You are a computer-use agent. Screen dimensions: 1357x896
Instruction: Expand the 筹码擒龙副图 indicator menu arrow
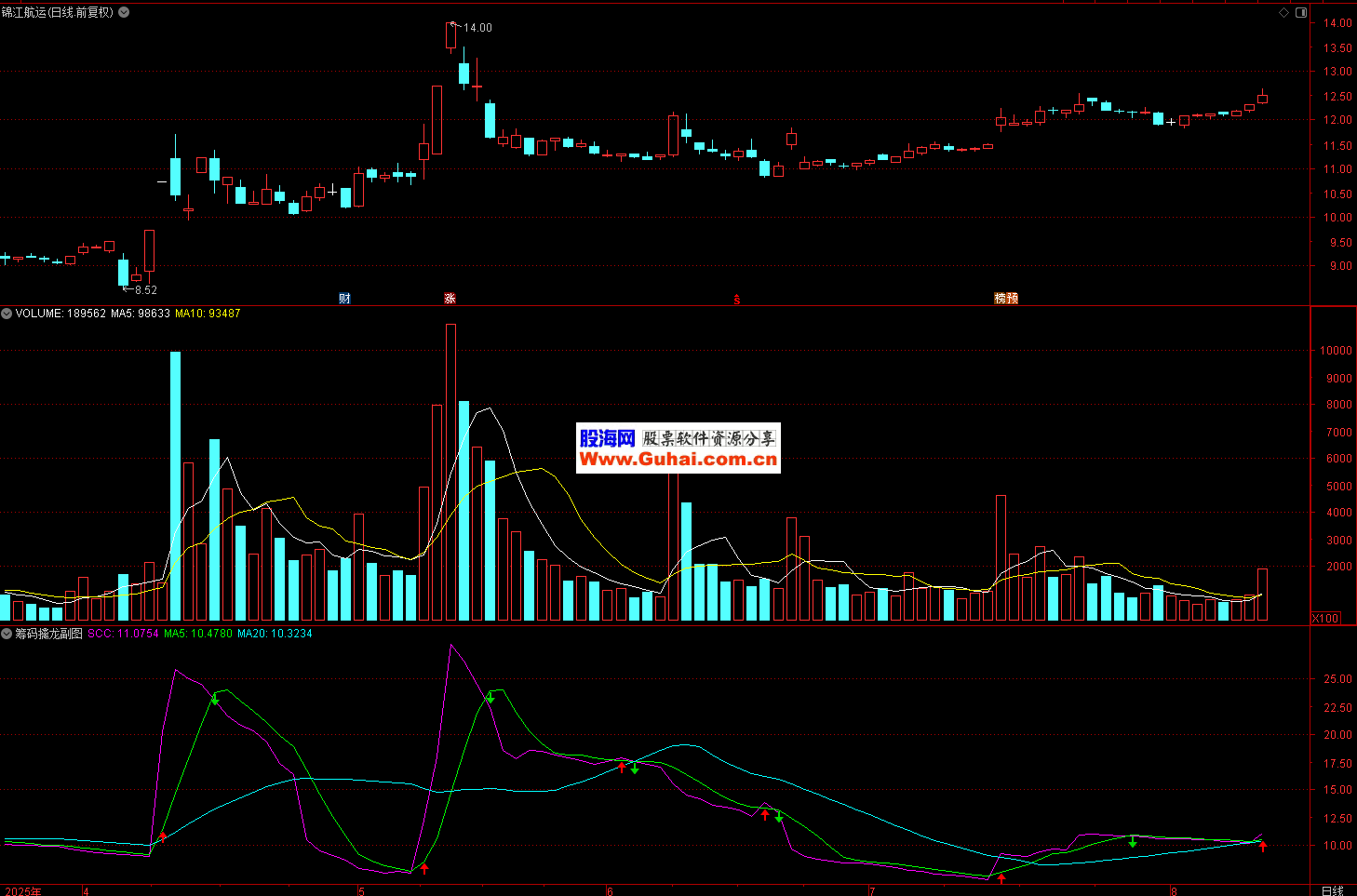coord(7,634)
